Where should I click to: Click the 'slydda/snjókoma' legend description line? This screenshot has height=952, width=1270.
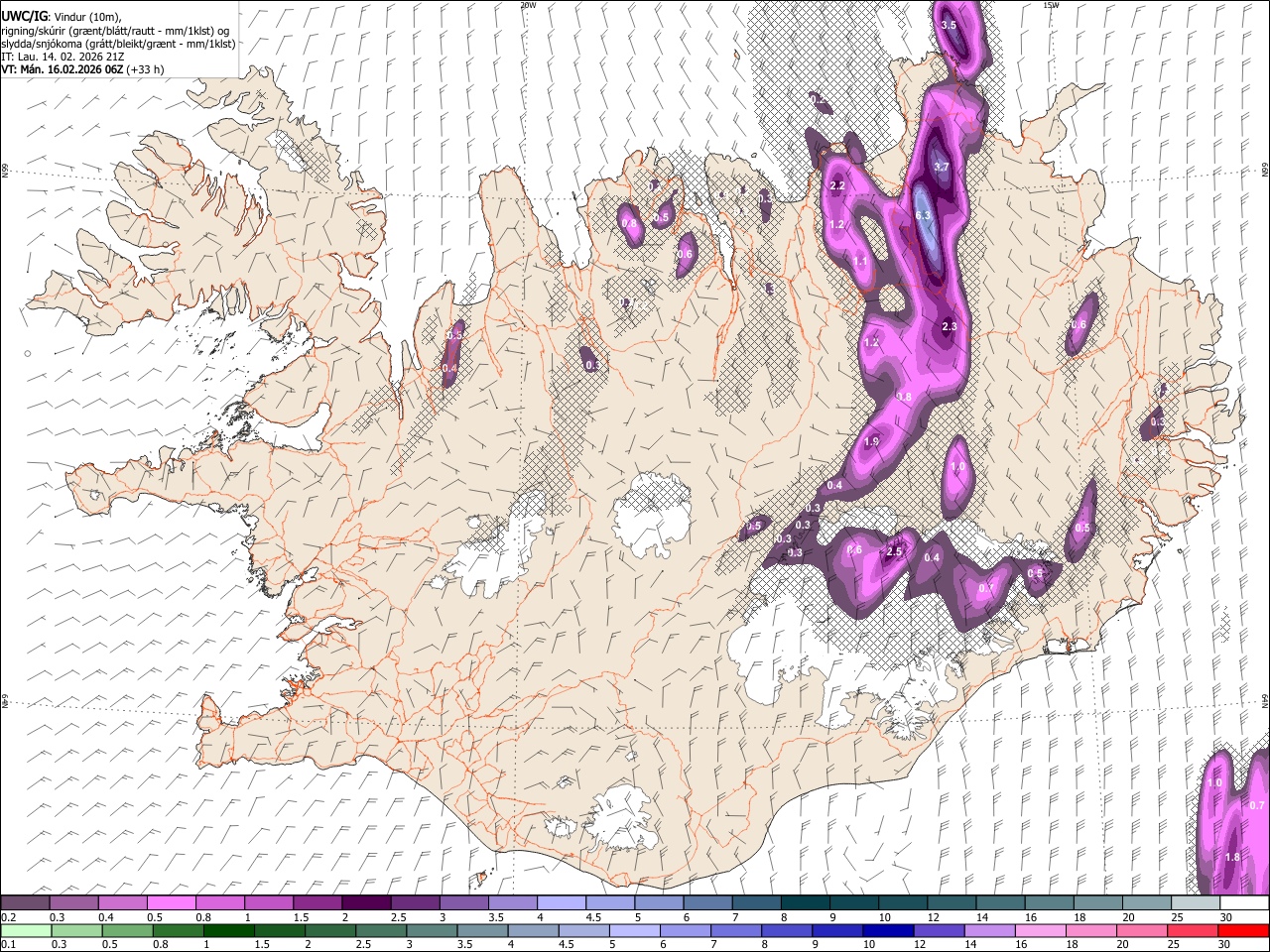coord(118,44)
